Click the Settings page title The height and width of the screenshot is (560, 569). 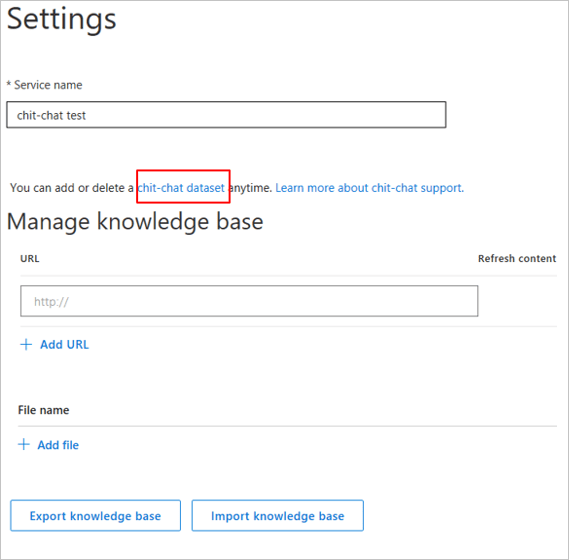(x=62, y=20)
